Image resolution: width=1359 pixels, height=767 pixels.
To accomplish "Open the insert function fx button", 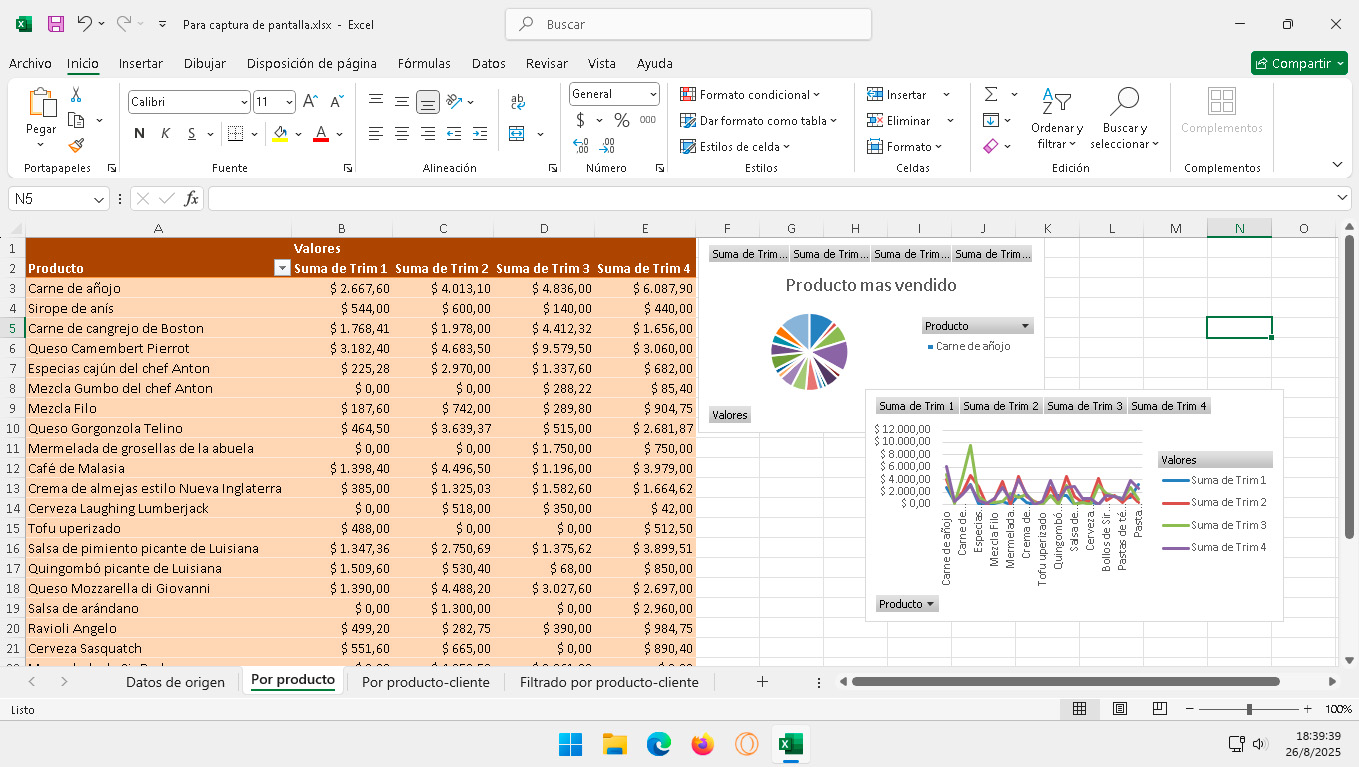I will [x=191, y=199].
